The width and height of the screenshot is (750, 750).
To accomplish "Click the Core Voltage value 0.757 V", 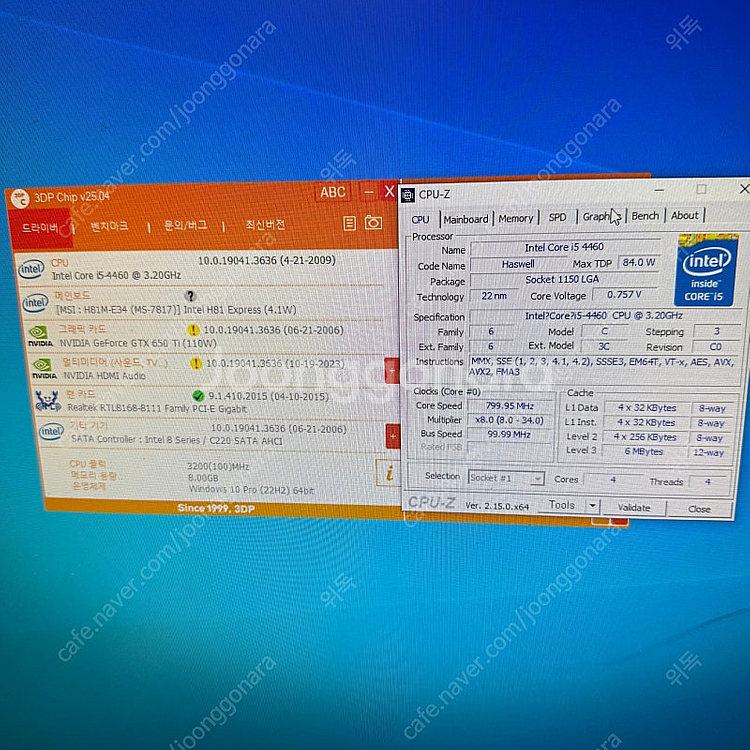I will tap(624, 295).
